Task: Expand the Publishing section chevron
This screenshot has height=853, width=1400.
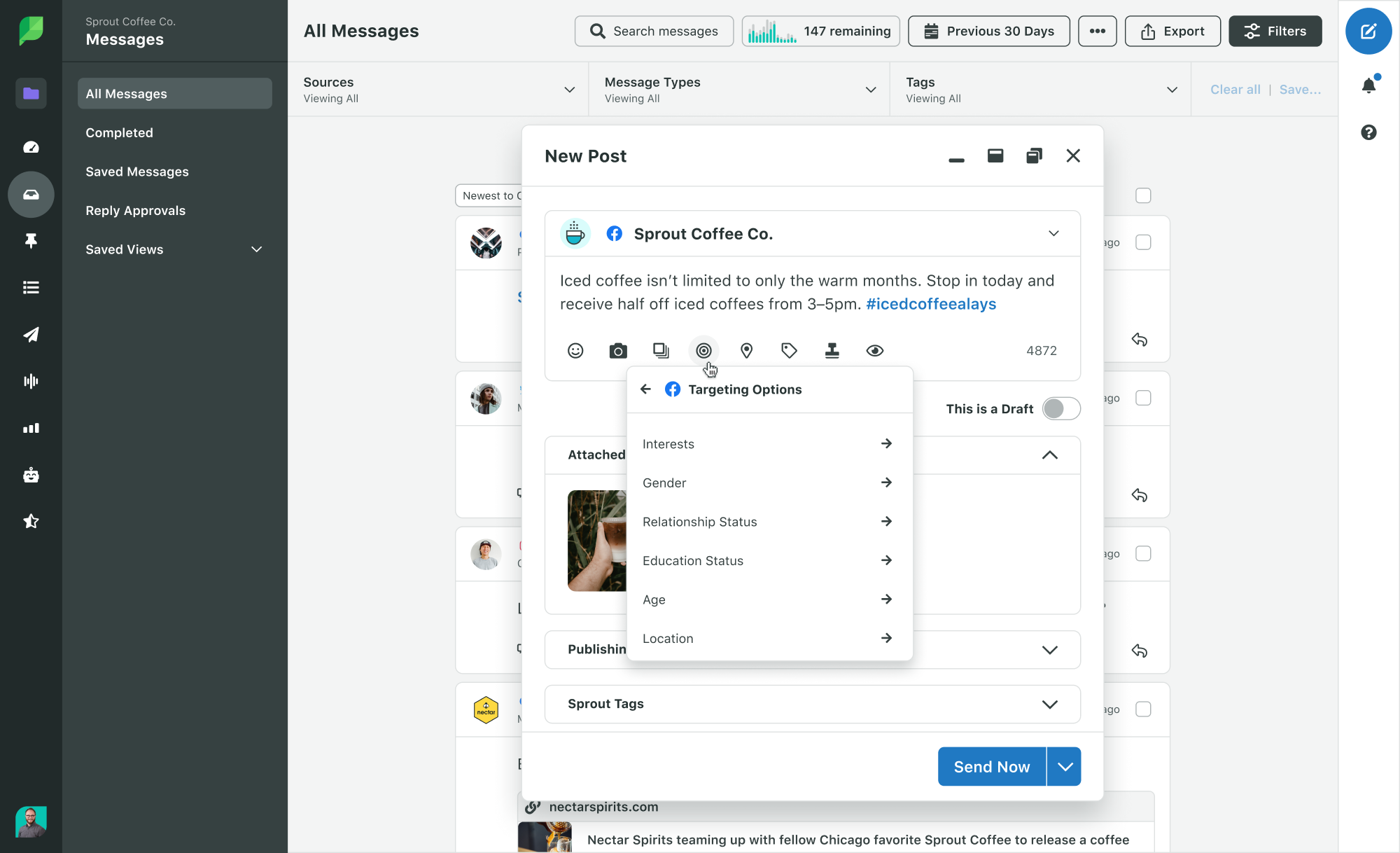Action: click(x=1050, y=649)
